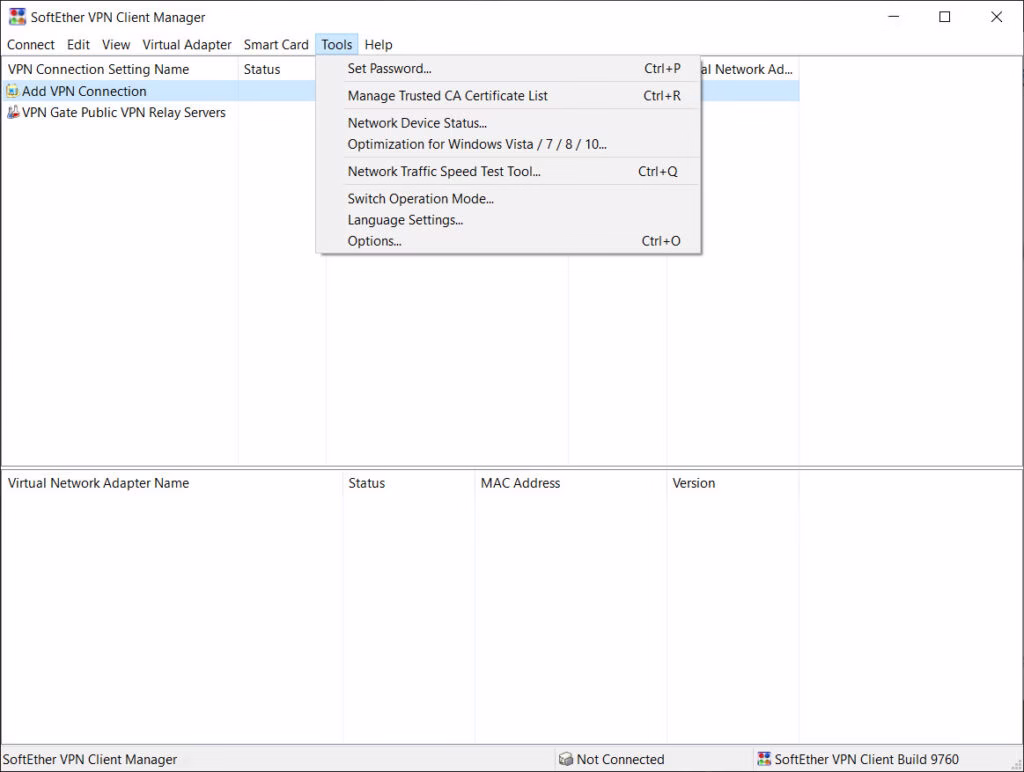Image resolution: width=1024 pixels, height=772 pixels.
Task: Open the Smart Card menu
Action: [x=276, y=44]
